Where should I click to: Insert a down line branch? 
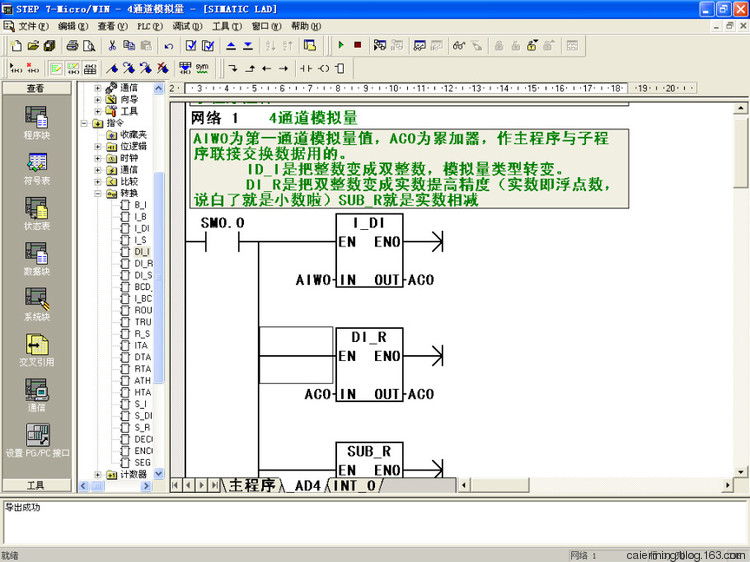tap(233, 68)
